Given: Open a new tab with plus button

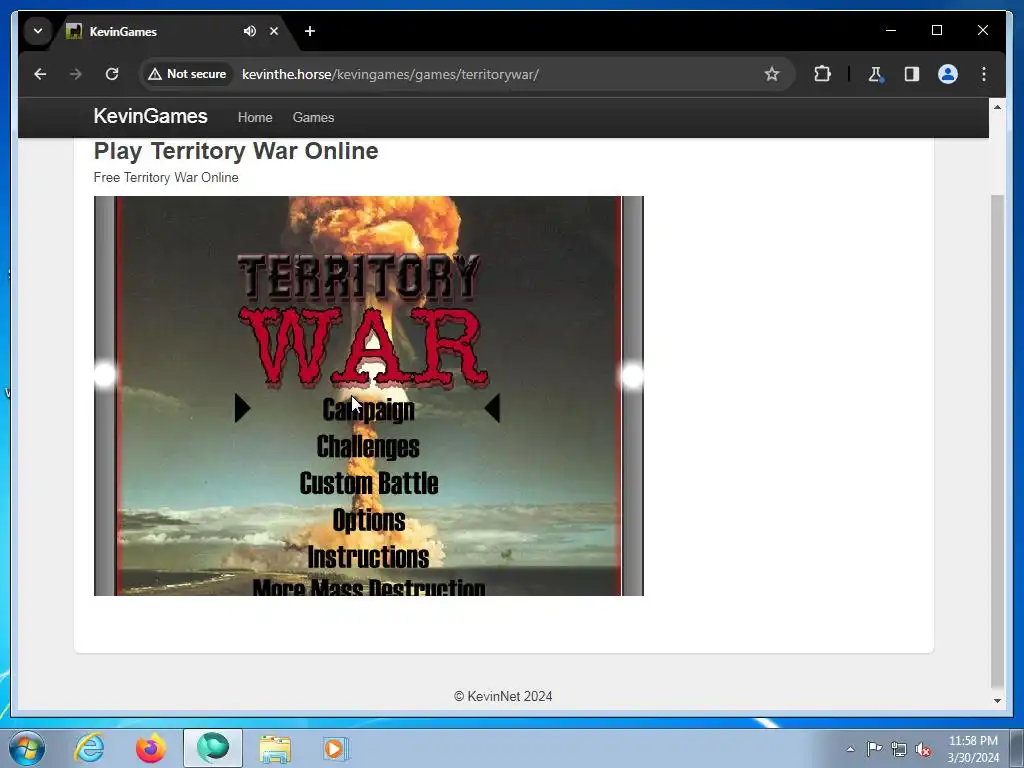Looking at the screenshot, I should click(x=310, y=31).
